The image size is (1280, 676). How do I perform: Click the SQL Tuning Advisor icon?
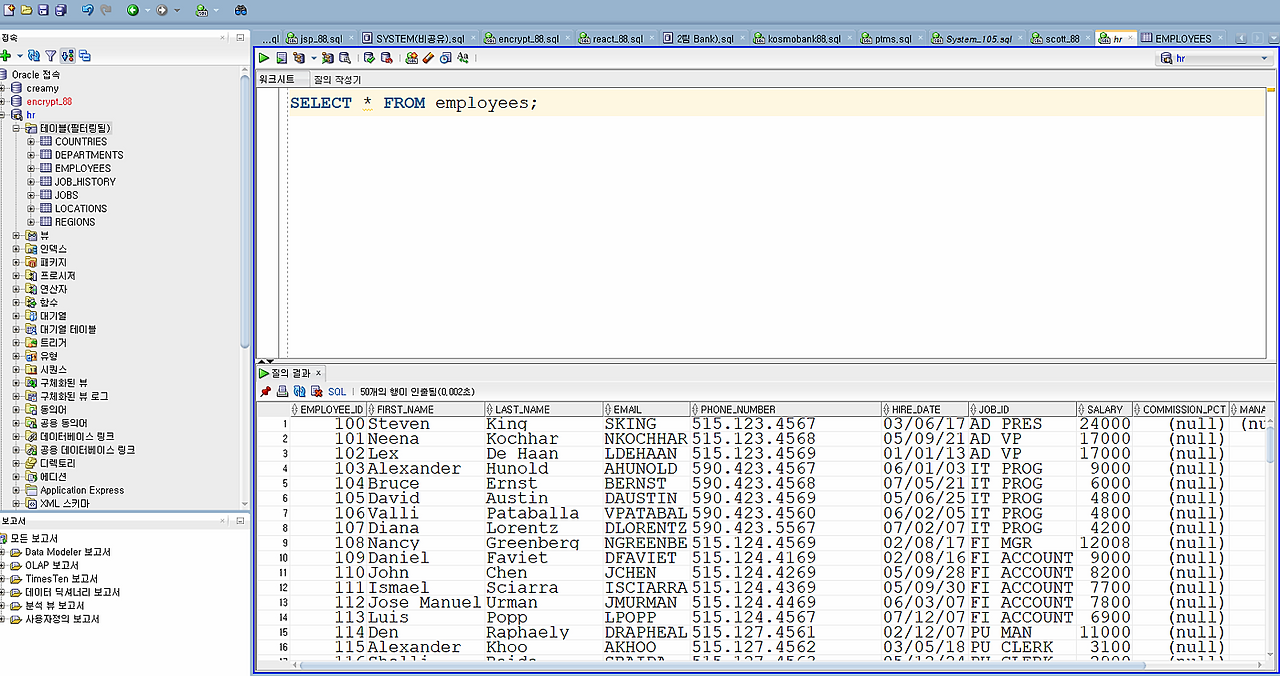(x=345, y=58)
